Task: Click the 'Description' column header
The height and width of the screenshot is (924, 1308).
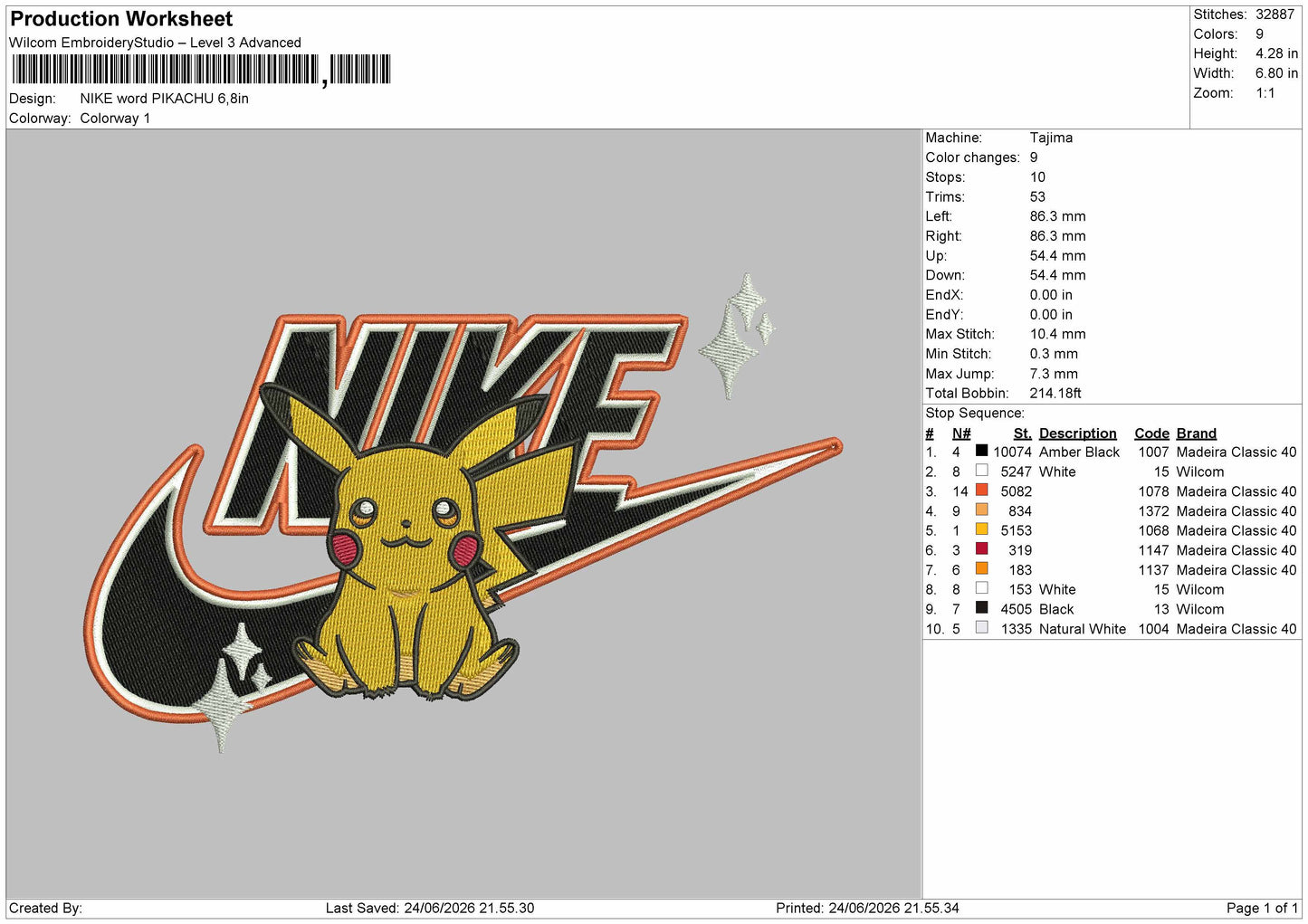Action: [1078, 433]
